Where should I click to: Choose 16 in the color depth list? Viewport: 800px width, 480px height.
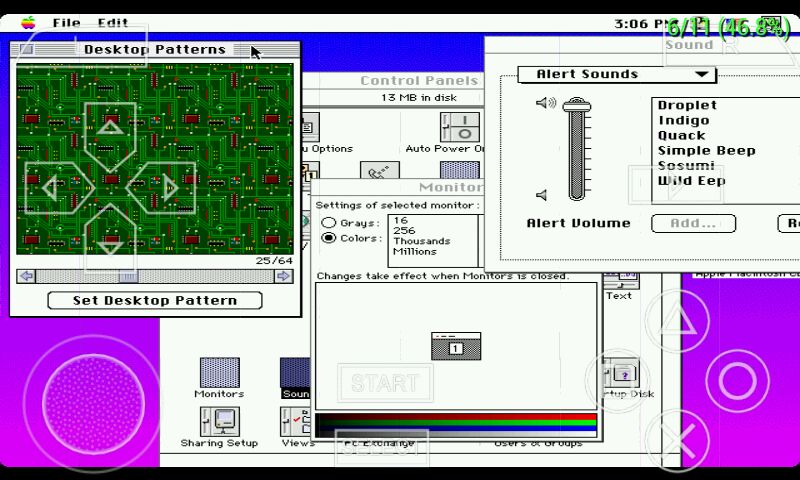pyautogui.click(x=401, y=220)
